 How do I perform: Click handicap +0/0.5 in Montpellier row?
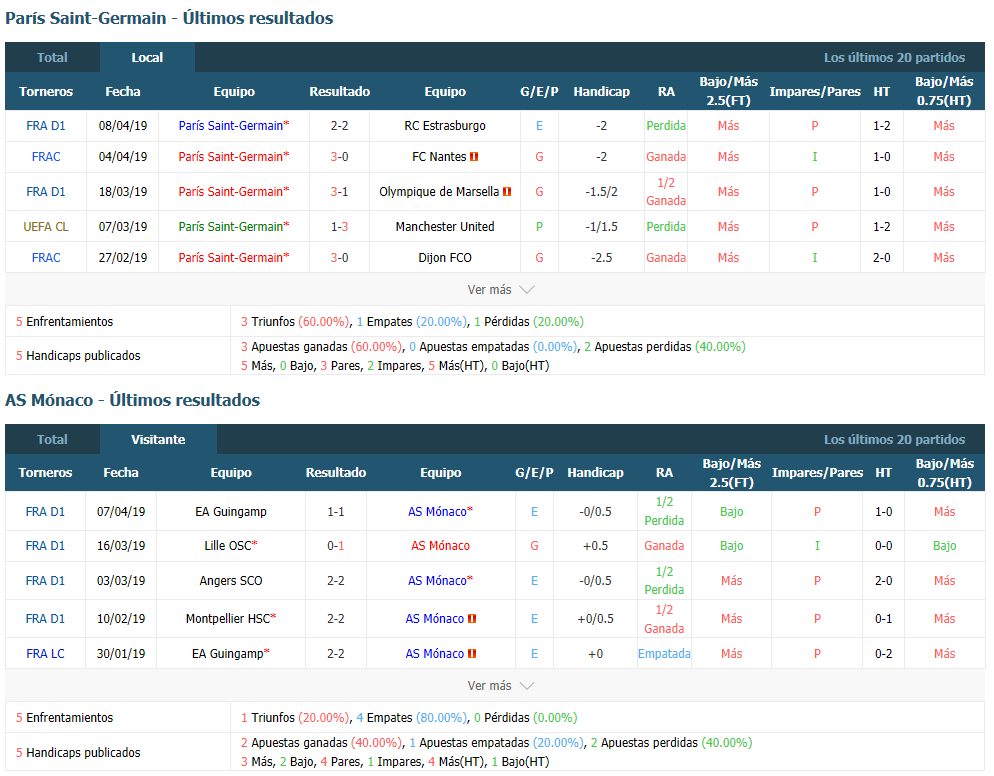(595, 619)
